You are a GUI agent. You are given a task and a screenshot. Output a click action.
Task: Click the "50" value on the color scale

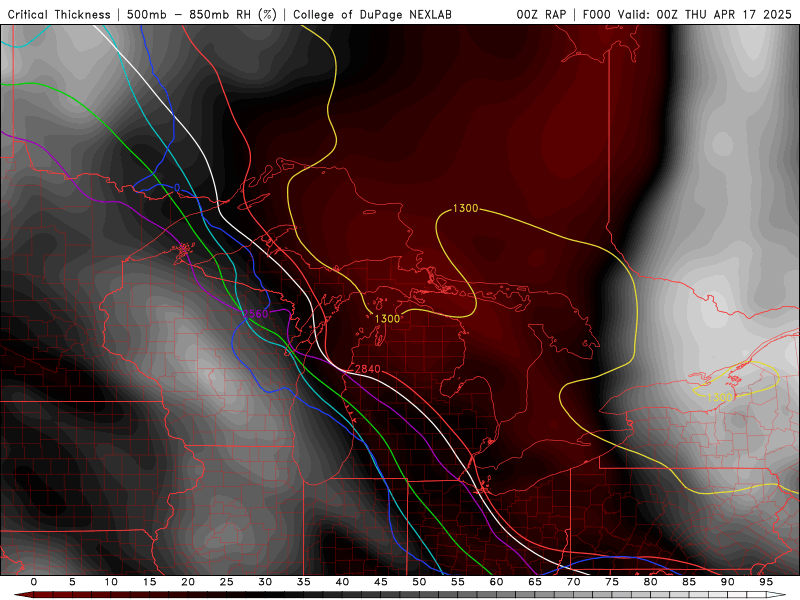[x=419, y=582]
